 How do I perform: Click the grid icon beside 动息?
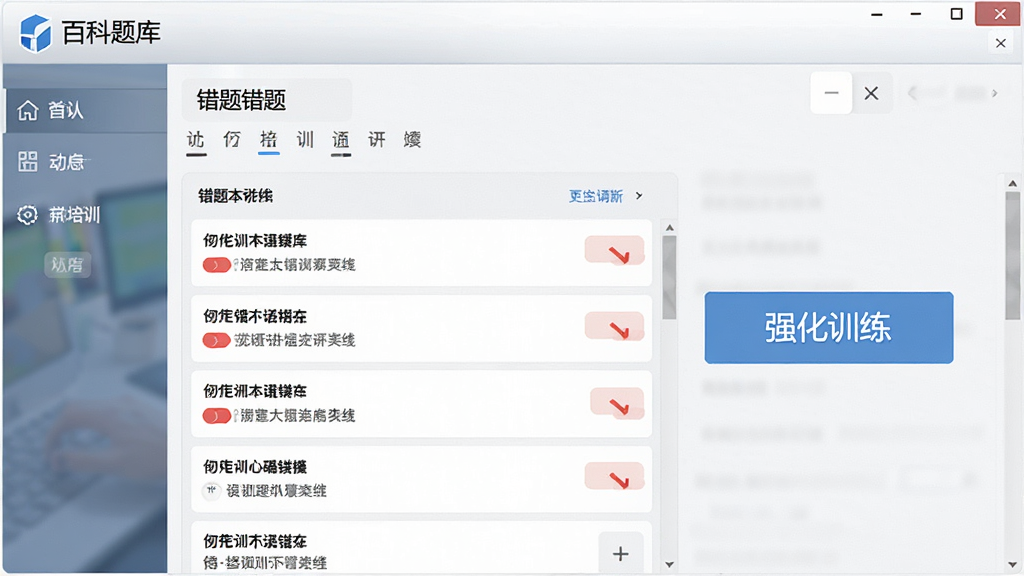pyautogui.click(x=27, y=161)
